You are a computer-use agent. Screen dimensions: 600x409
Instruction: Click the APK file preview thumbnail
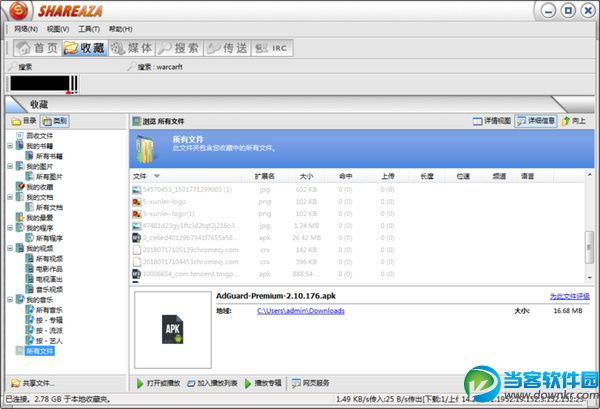[173, 329]
